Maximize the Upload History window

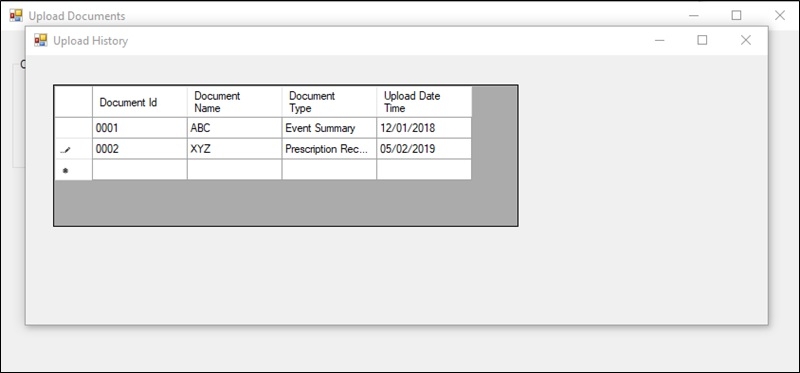[x=703, y=40]
